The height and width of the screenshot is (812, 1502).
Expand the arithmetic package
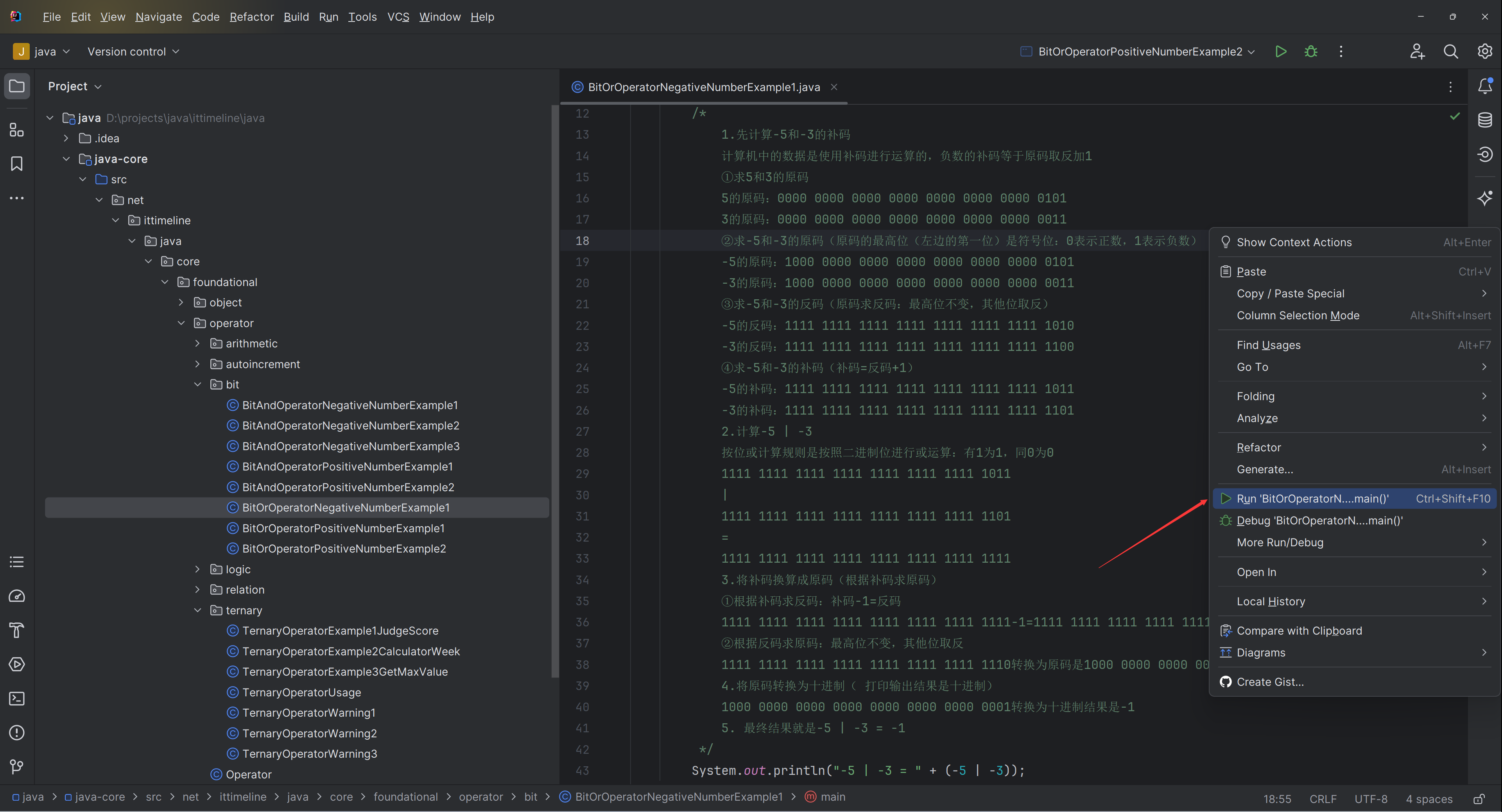coord(197,343)
